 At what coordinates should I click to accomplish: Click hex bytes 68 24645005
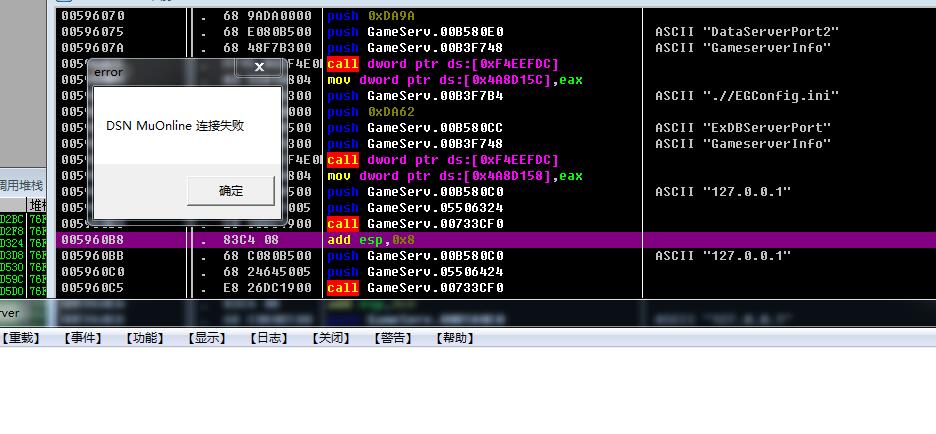pyautogui.click(x=267, y=272)
